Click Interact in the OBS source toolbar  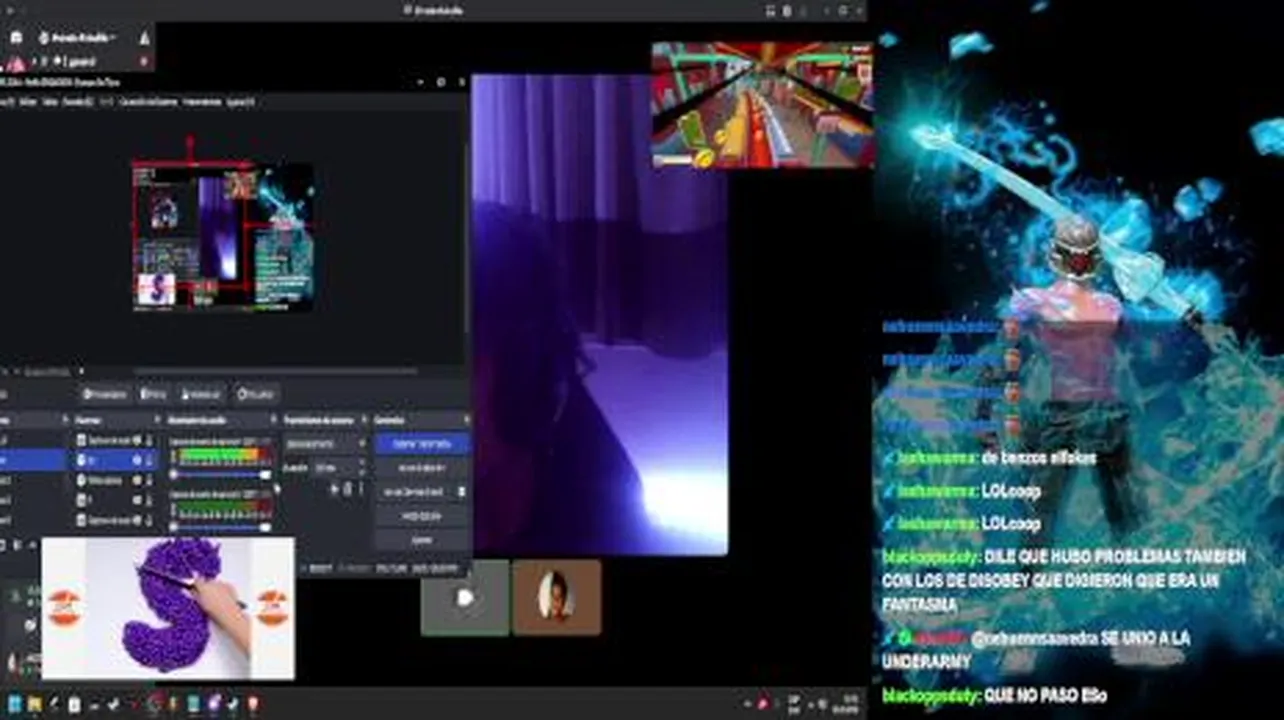tap(201, 394)
